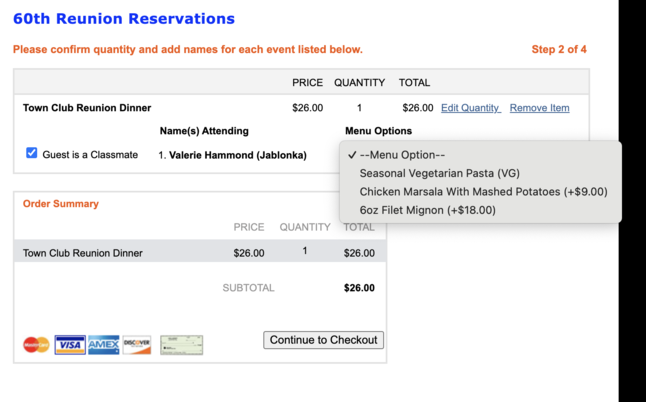Screen dimensions: 646x402
Task: Click the Step 2 of 4 indicator
Action: [559, 49]
